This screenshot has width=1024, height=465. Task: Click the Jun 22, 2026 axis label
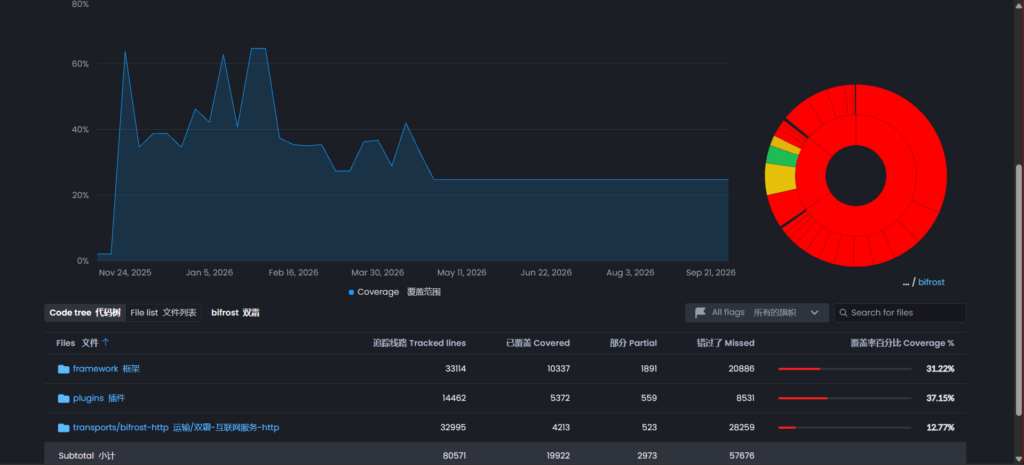(x=546, y=273)
